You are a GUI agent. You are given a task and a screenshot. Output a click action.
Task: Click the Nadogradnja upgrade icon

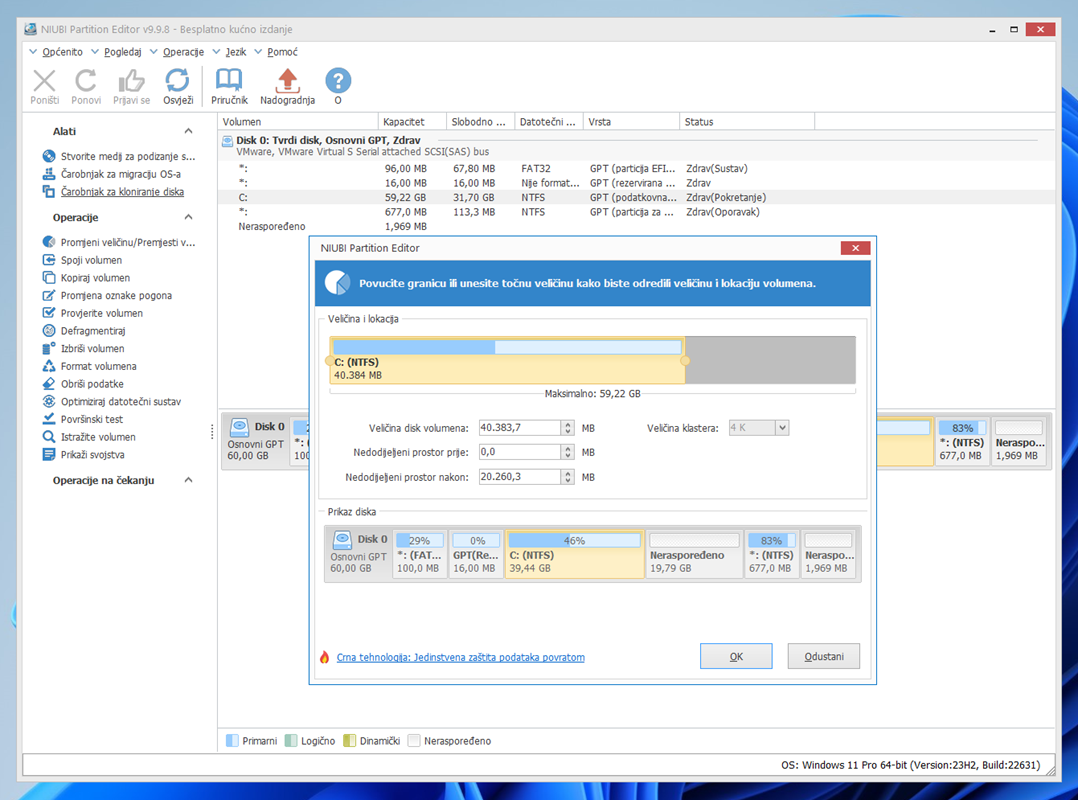[x=287, y=86]
